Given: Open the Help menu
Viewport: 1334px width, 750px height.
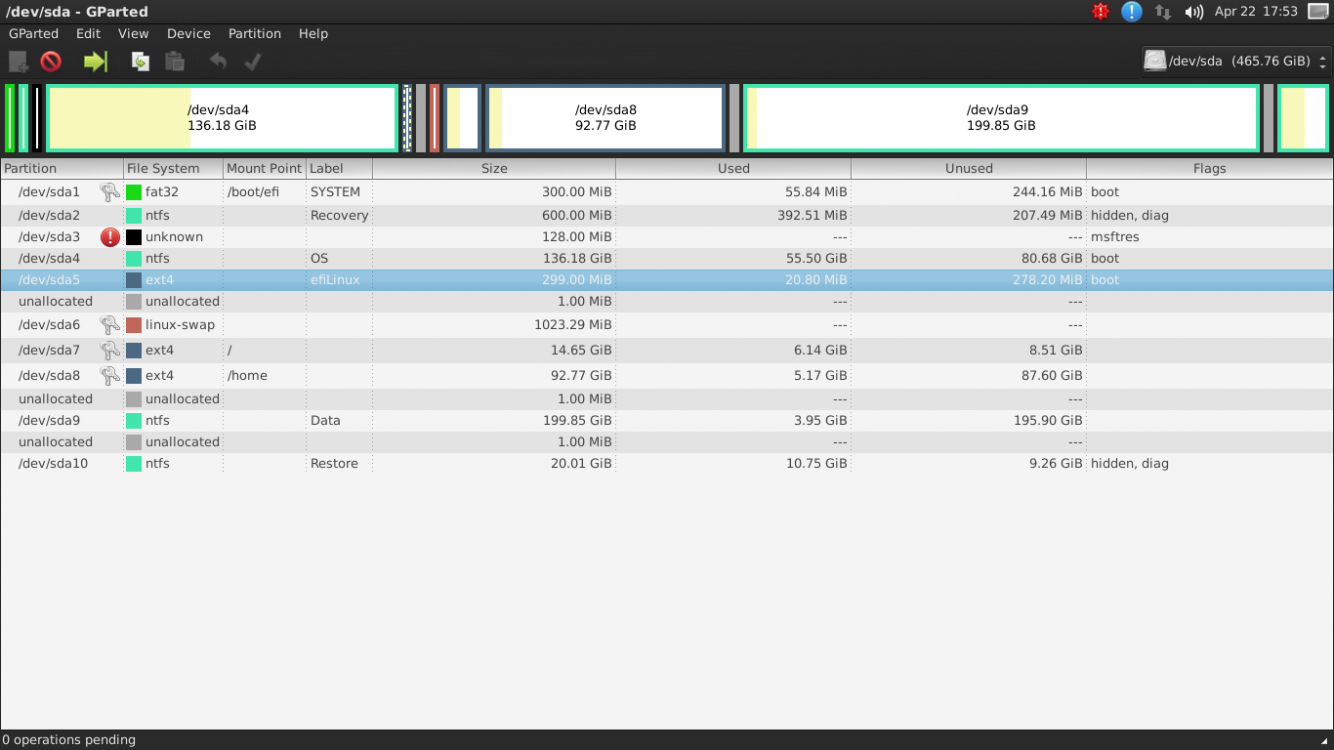Looking at the screenshot, I should (313, 33).
